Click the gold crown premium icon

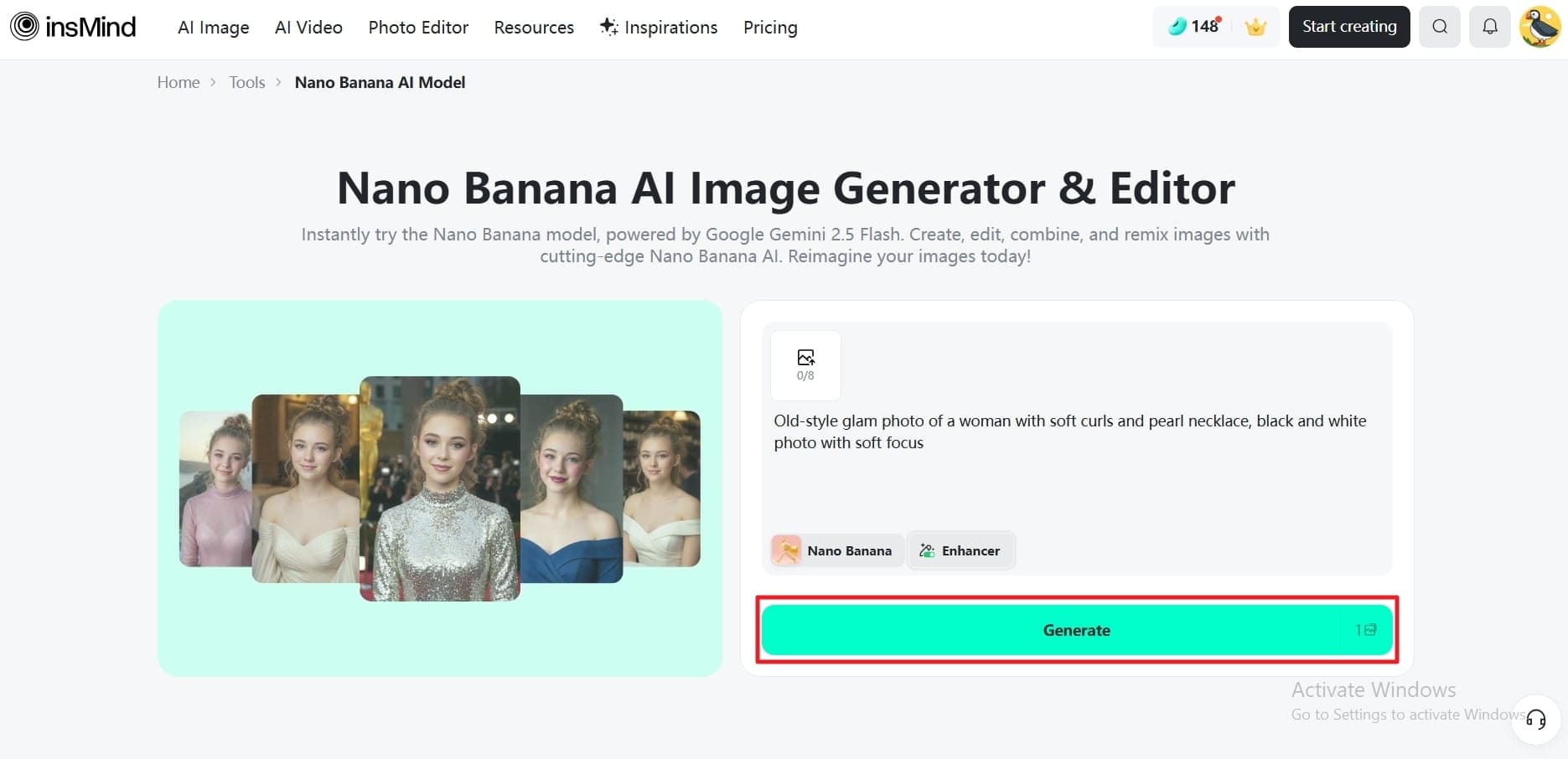coord(1255,27)
